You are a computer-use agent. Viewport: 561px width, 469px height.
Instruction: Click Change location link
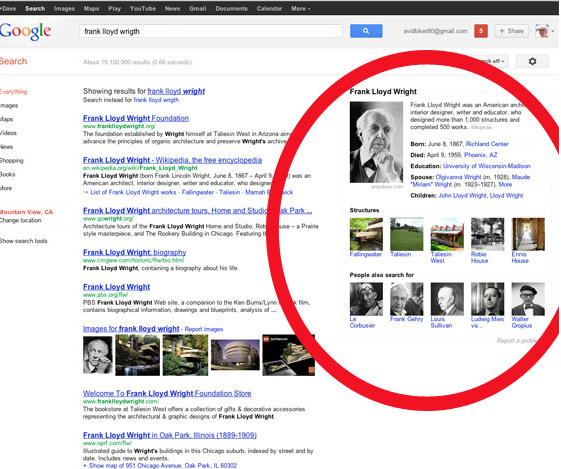click(21, 220)
